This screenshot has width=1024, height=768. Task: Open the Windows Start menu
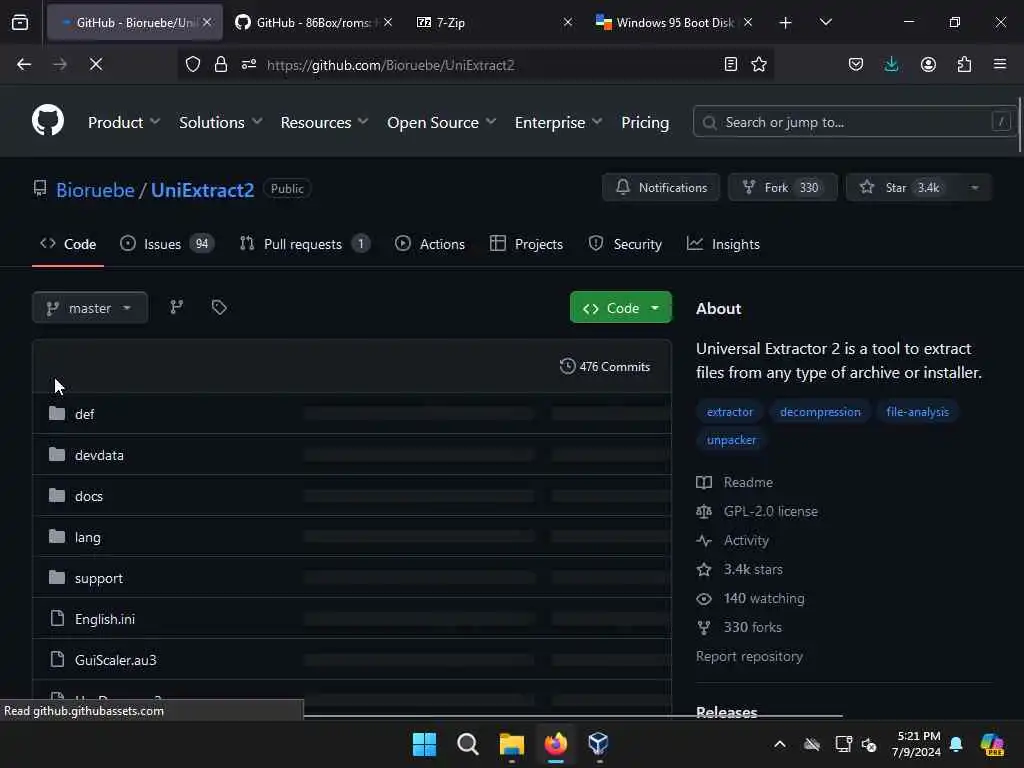(x=424, y=744)
